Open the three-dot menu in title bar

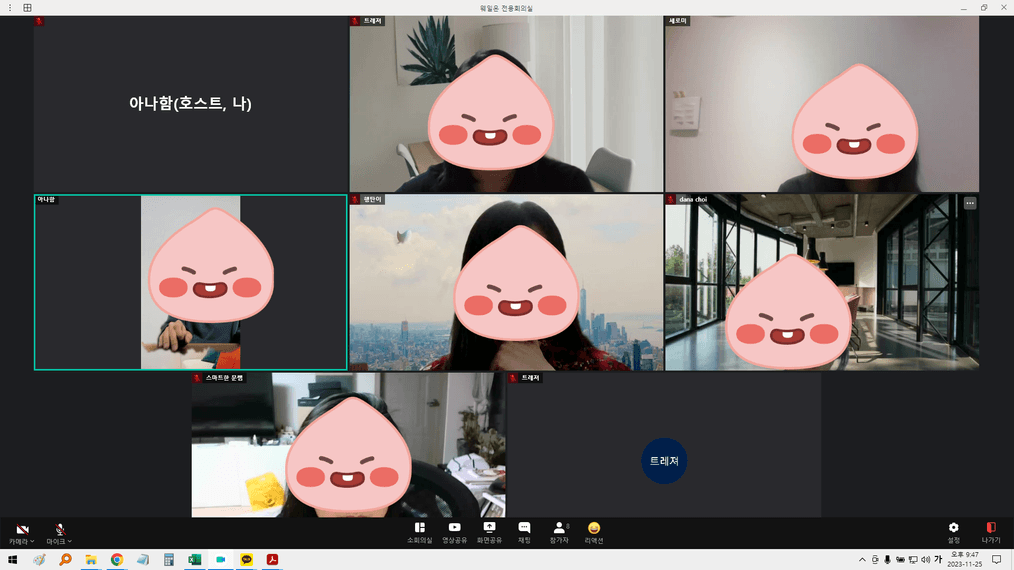coord(10,8)
